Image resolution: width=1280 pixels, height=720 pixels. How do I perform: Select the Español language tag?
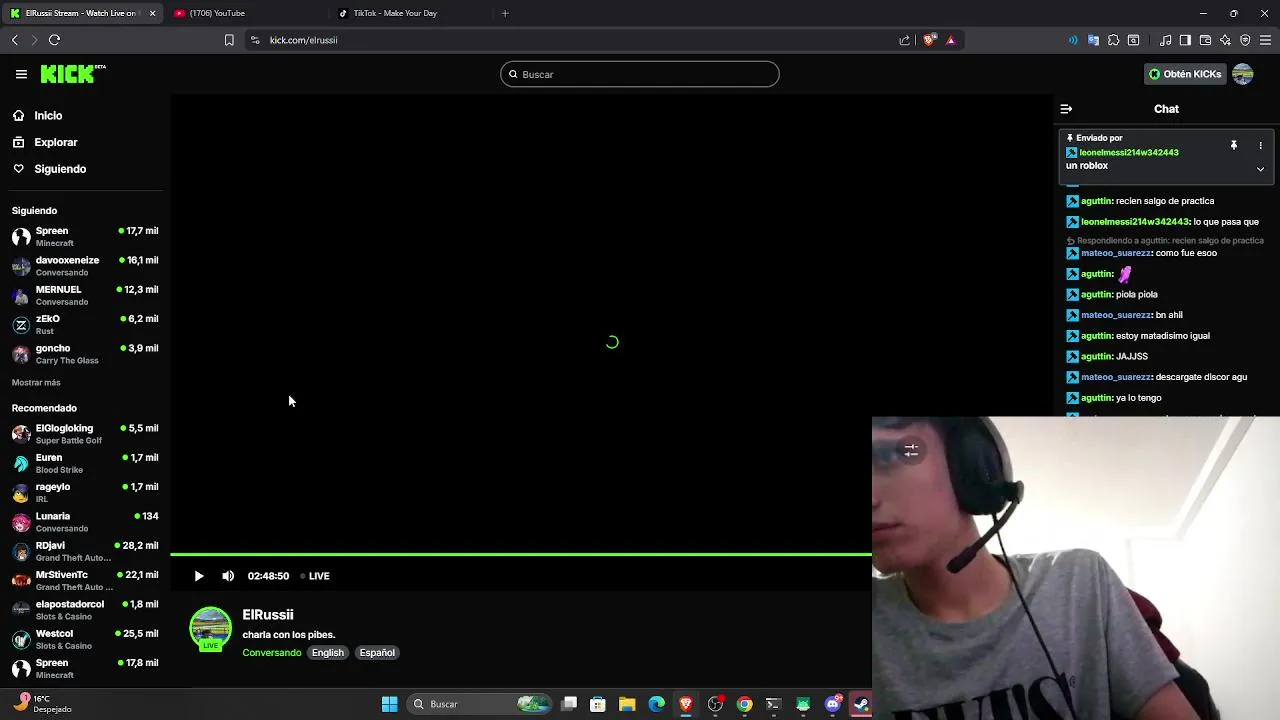click(x=377, y=653)
